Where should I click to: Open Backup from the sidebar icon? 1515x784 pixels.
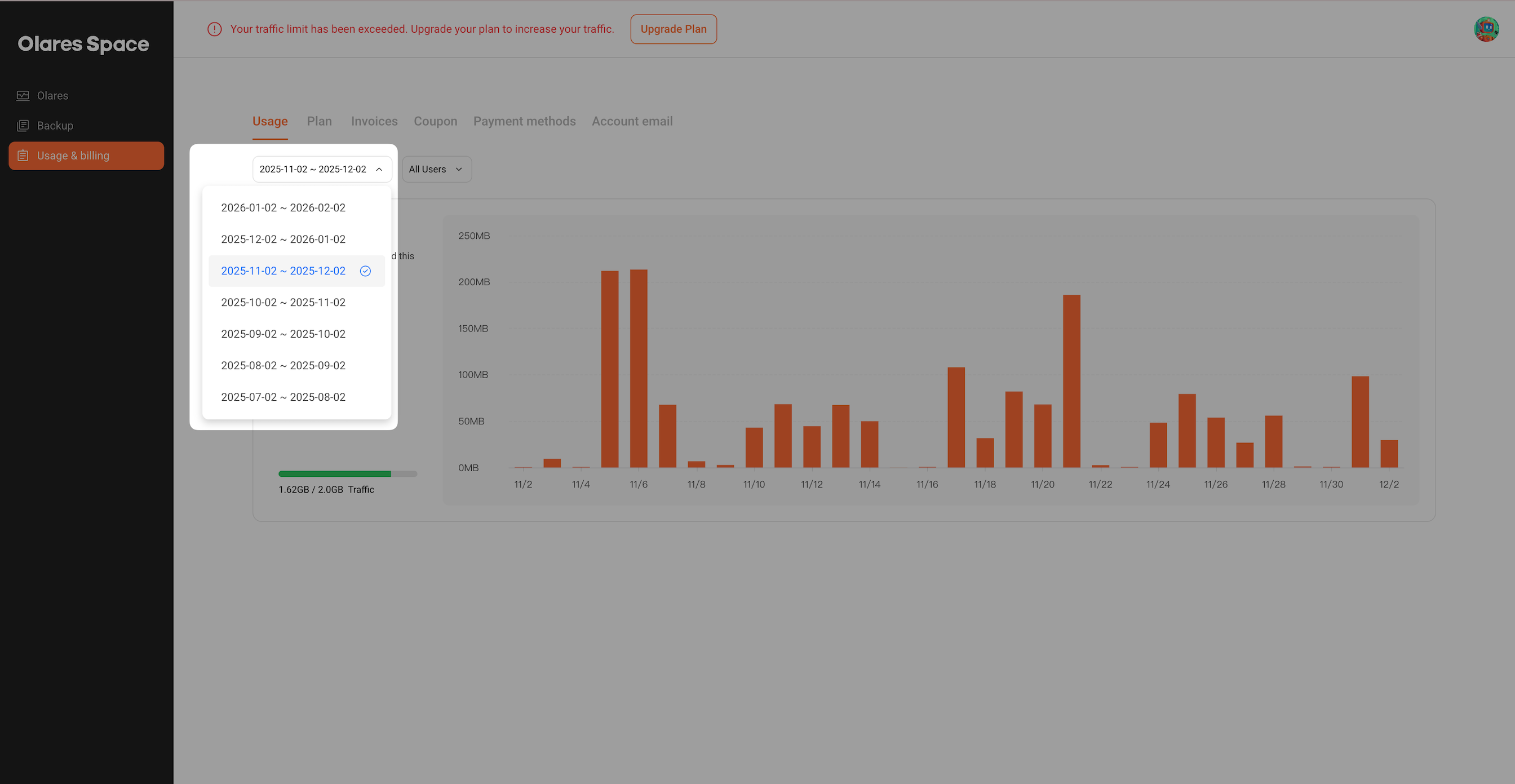23,125
